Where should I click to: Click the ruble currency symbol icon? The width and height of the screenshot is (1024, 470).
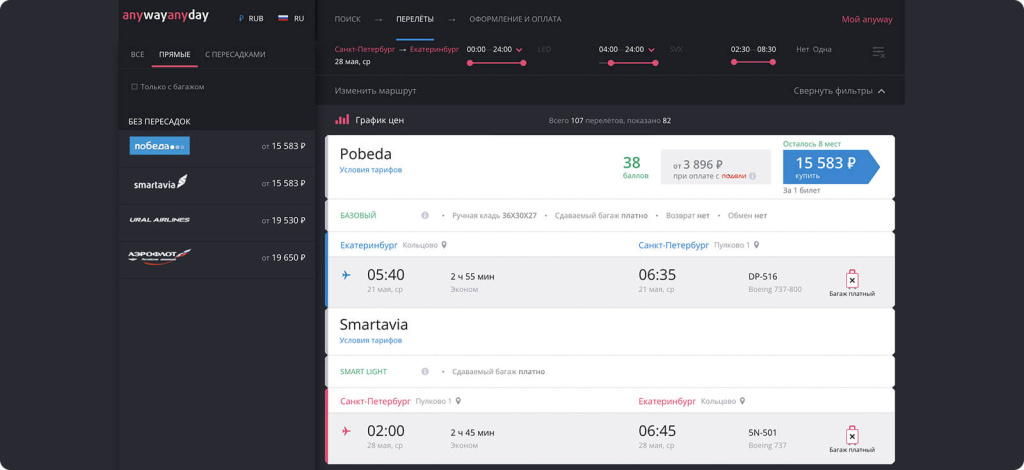[x=241, y=19]
